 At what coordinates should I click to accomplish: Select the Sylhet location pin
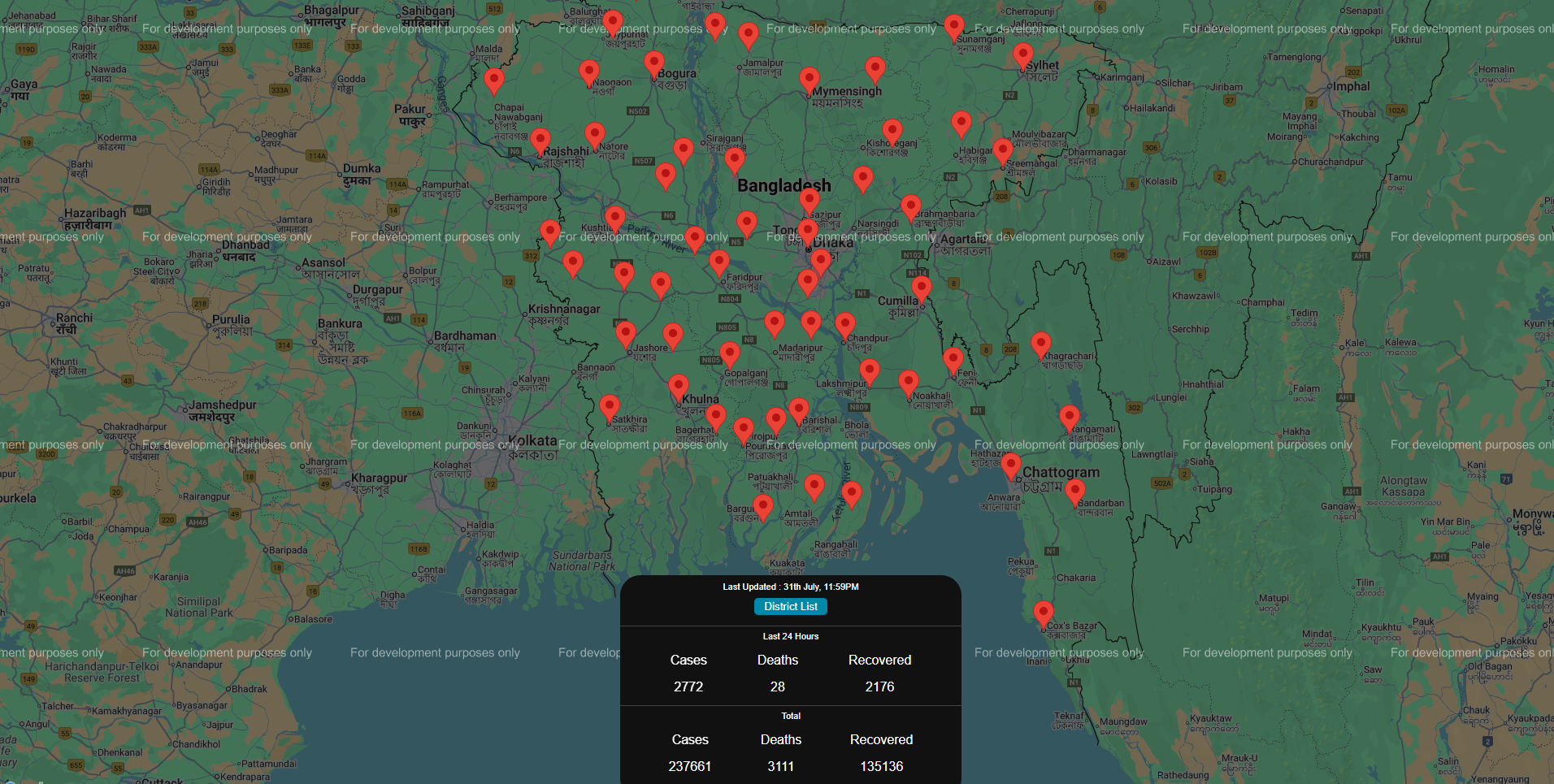pos(1022,56)
